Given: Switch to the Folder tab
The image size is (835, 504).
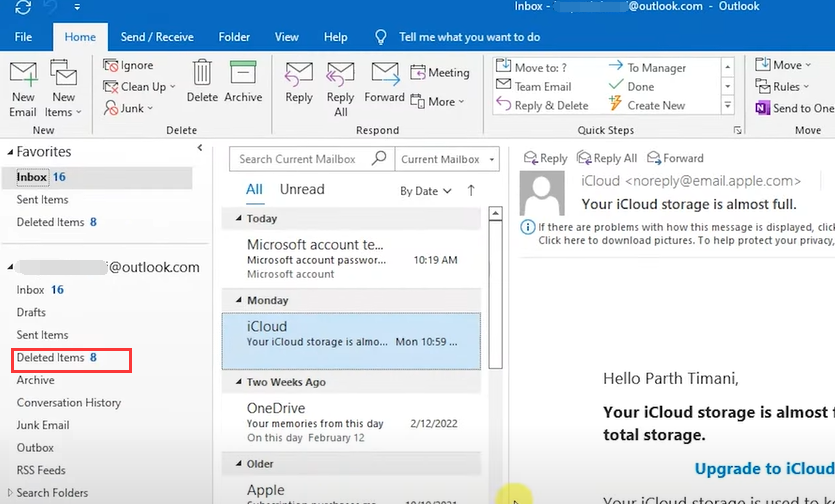Looking at the screenshot, I should click(x=234, y=37).
